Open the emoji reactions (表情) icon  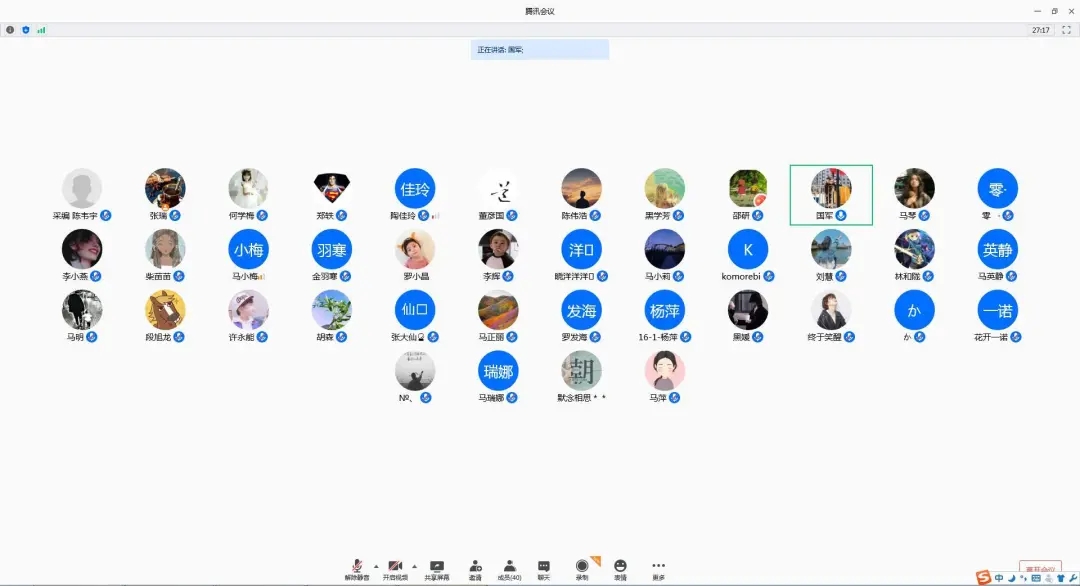click(620, 567)
